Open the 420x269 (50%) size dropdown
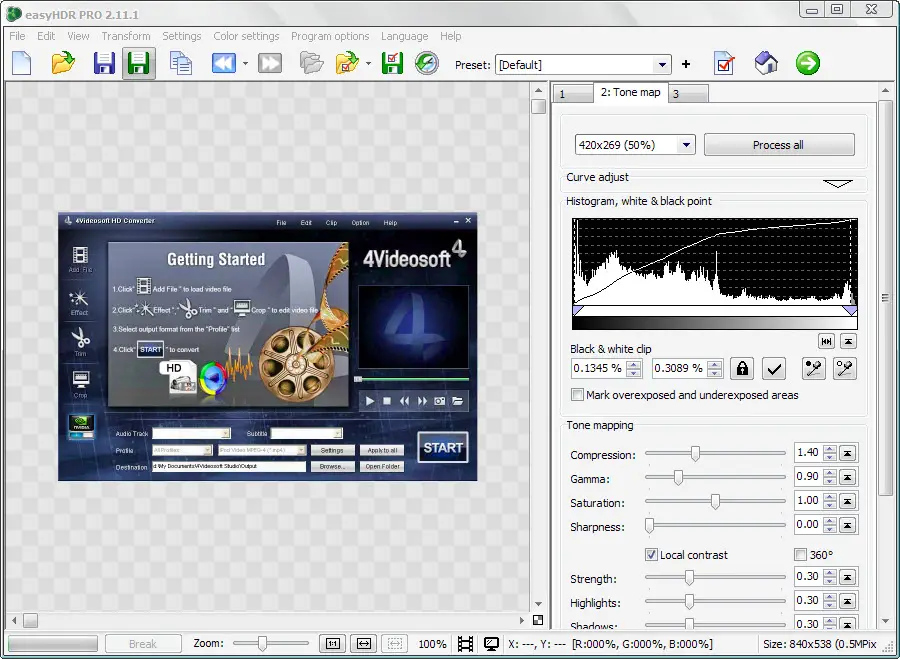This screenshot has height=659, width=900. tap(686, 145)
